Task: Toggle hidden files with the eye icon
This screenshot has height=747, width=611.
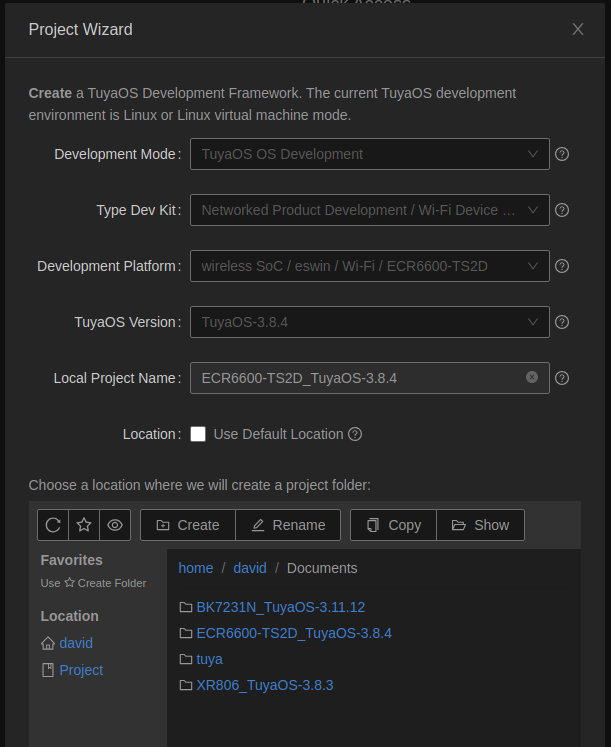Action: point(115,525)
